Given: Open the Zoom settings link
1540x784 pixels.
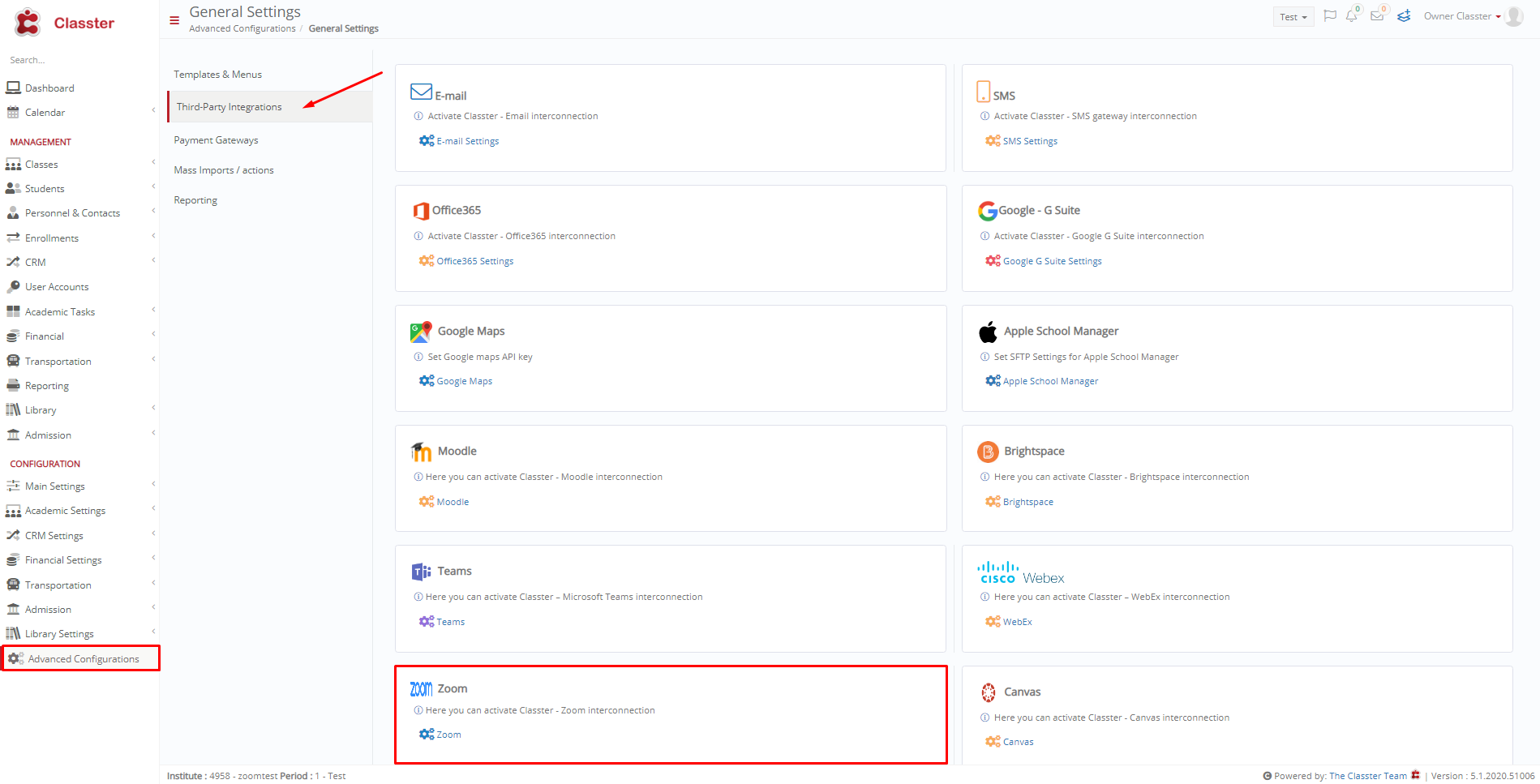Looking at the screenshot, I should [x=448, y=735].
